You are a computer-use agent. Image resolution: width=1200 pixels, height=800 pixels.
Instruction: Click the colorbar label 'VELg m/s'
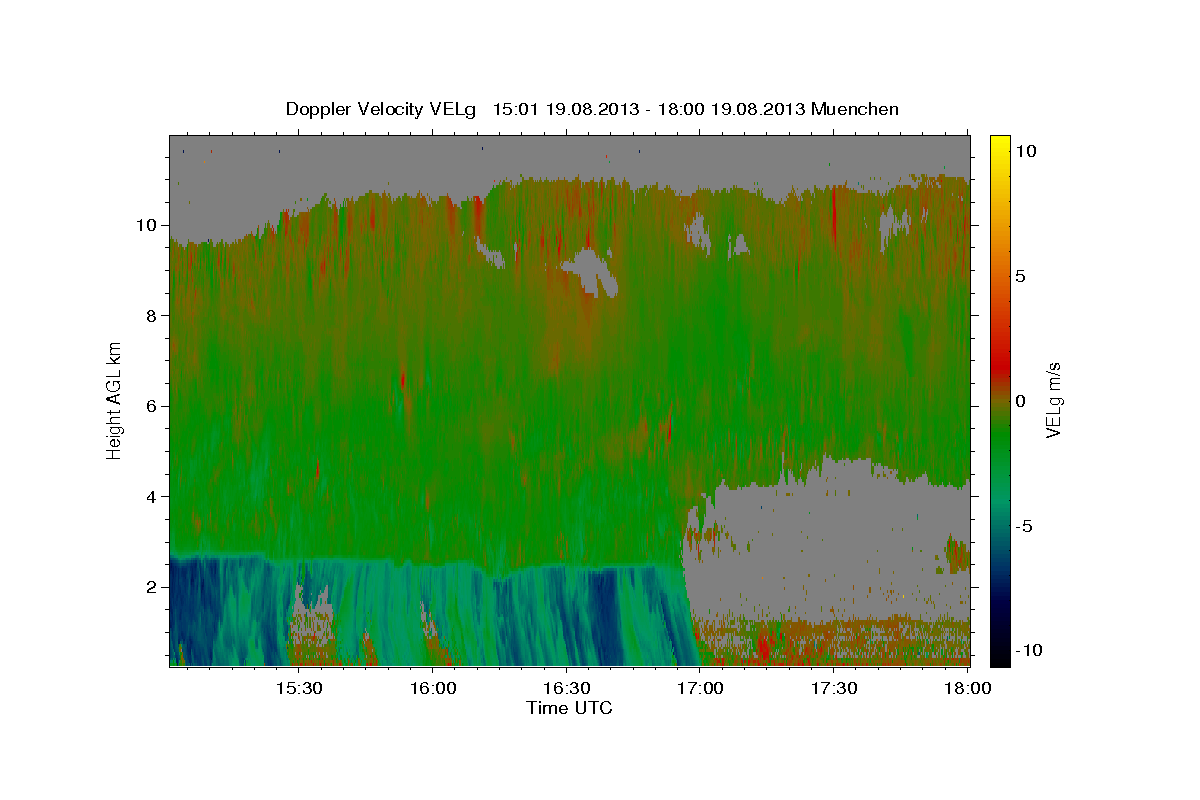click(1053, 400)
